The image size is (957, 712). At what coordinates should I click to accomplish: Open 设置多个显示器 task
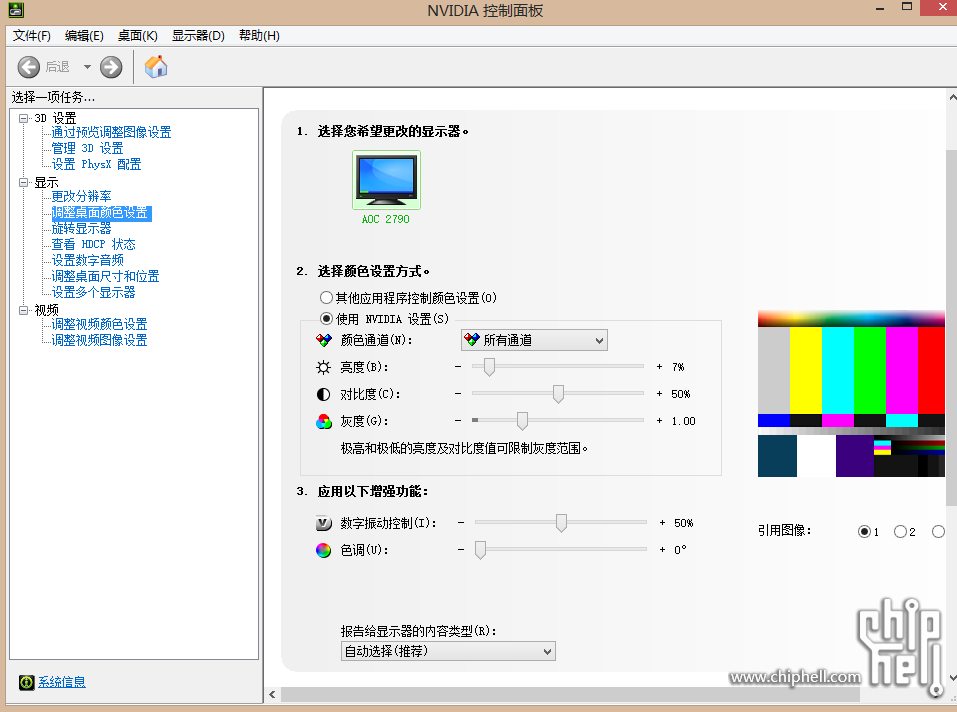93,292
